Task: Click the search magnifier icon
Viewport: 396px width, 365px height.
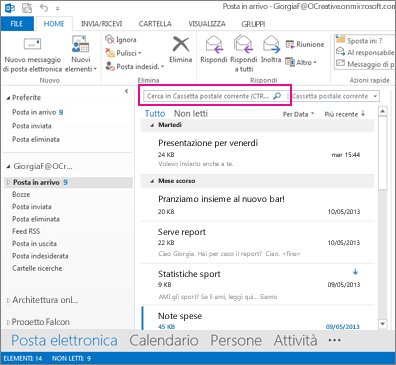Action: [277, 96]
